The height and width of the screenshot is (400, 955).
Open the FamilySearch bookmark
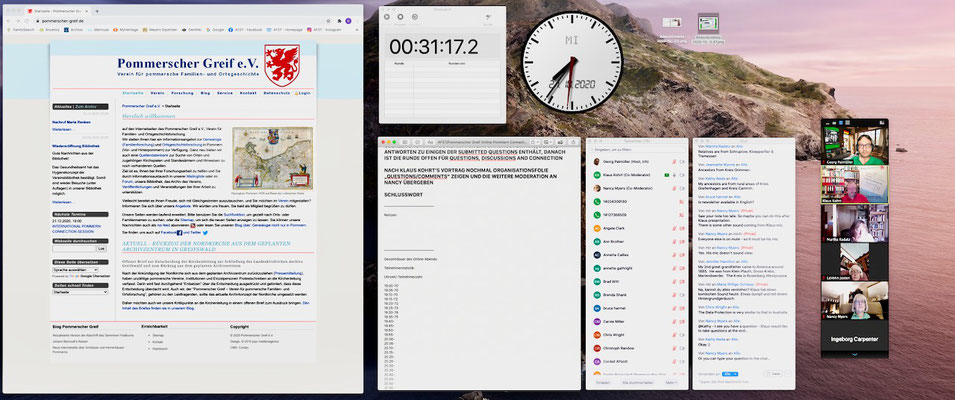[21, 29]
